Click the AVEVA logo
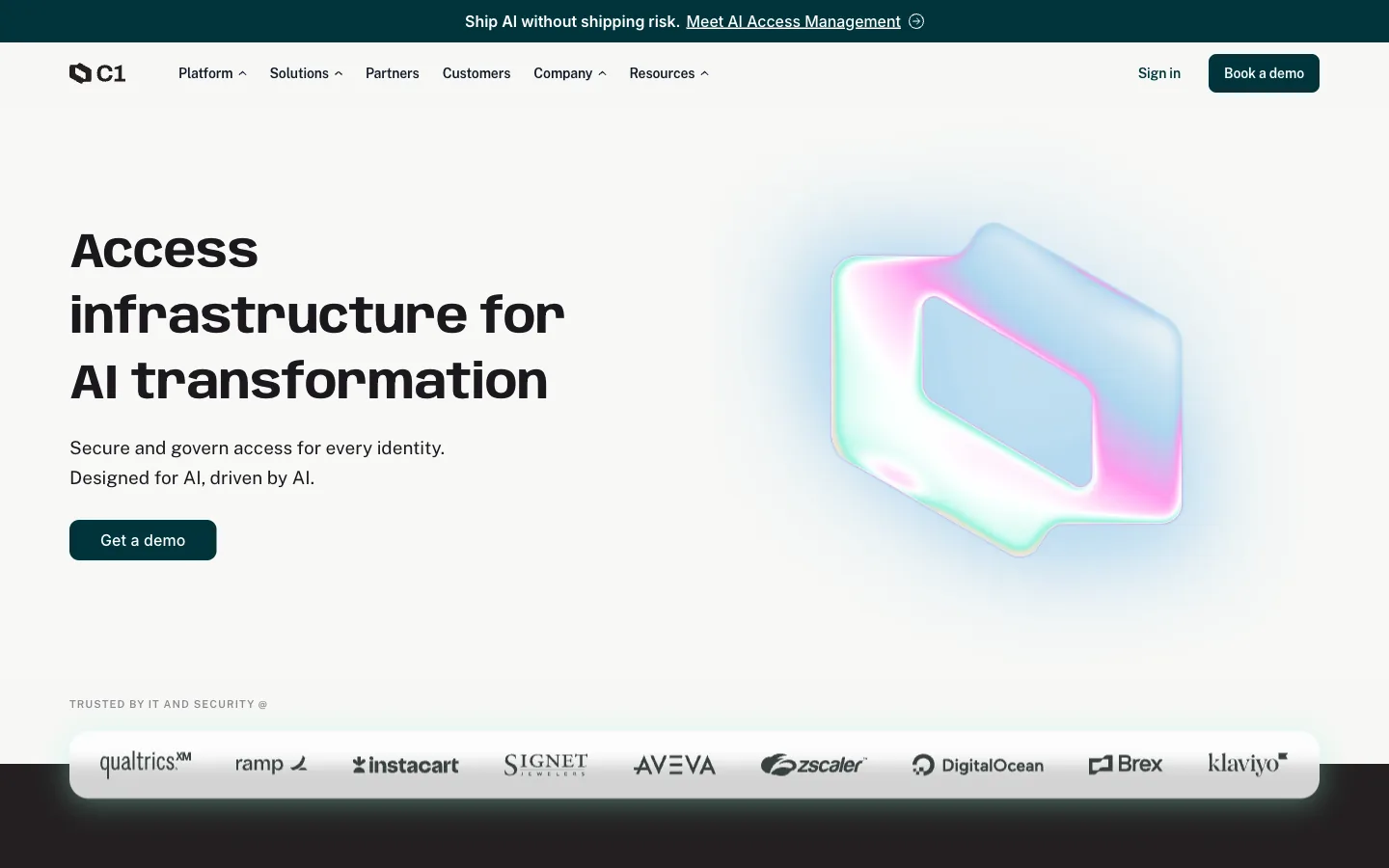1389x868 pixels. point(674,766)
